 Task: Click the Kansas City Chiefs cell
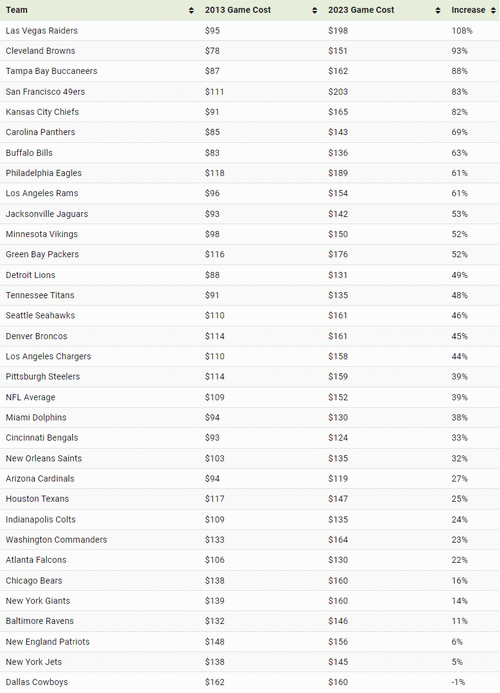[x=42, y=112]
